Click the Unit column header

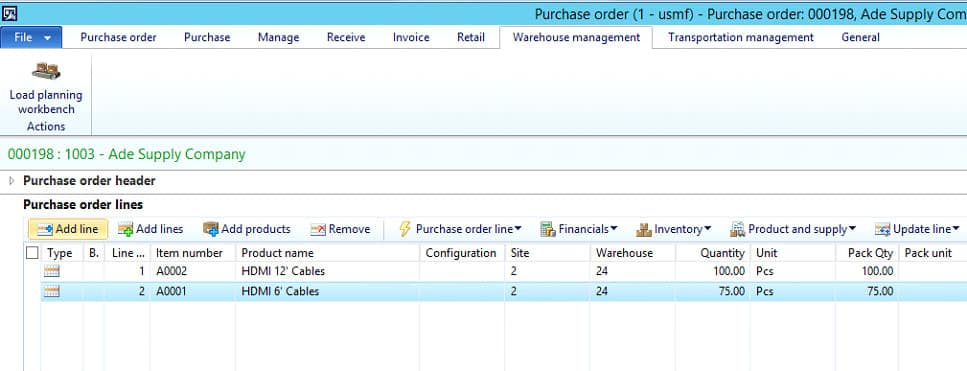tap(793, 253)
